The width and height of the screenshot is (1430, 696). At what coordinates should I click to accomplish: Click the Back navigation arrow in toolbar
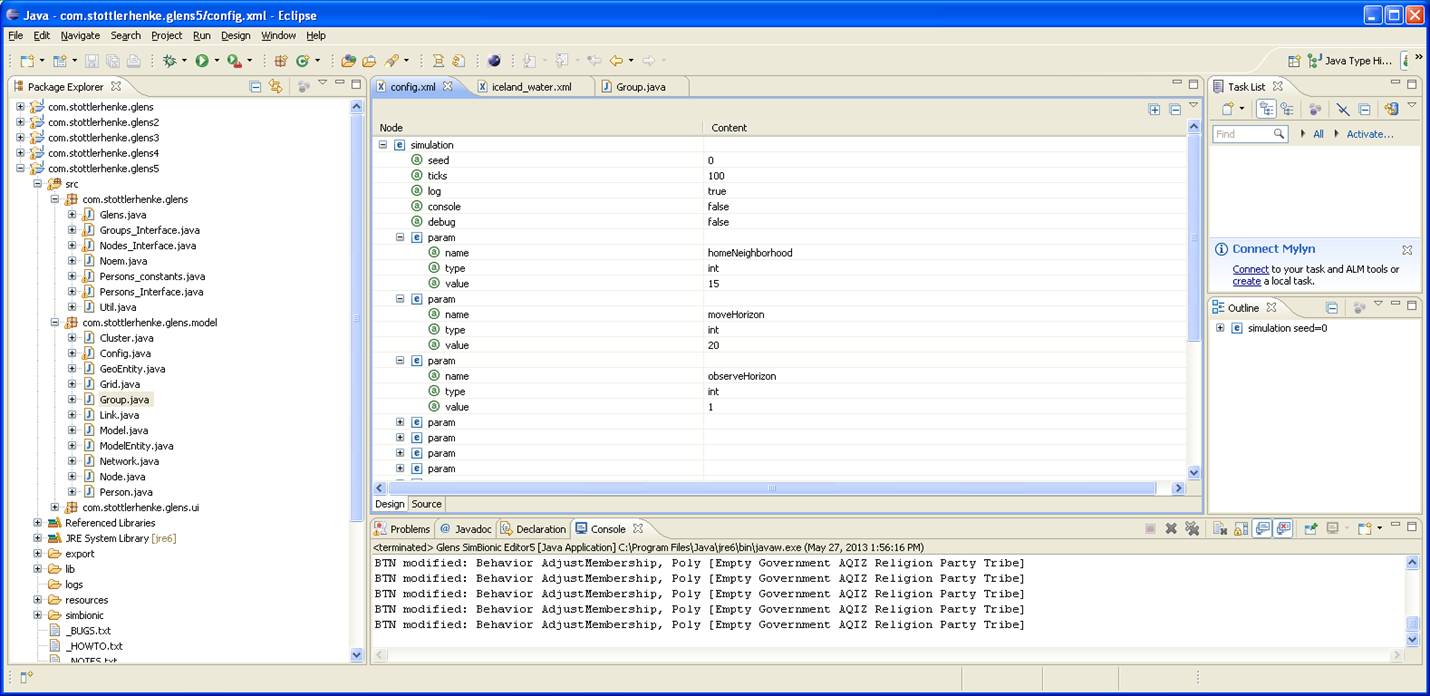pyautogui.click(x=616, y=61)
